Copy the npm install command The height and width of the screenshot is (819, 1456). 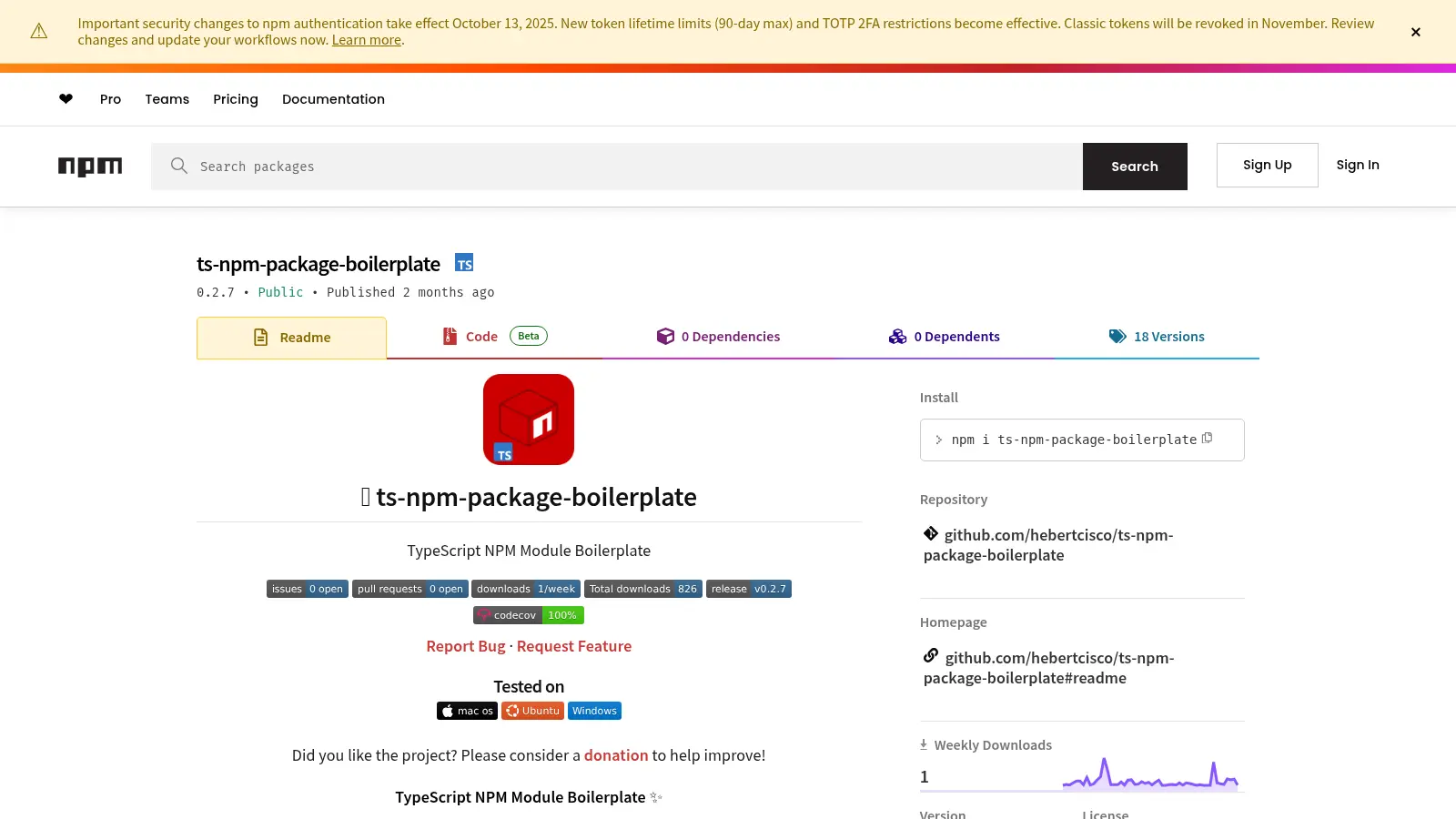[1208, 438]
